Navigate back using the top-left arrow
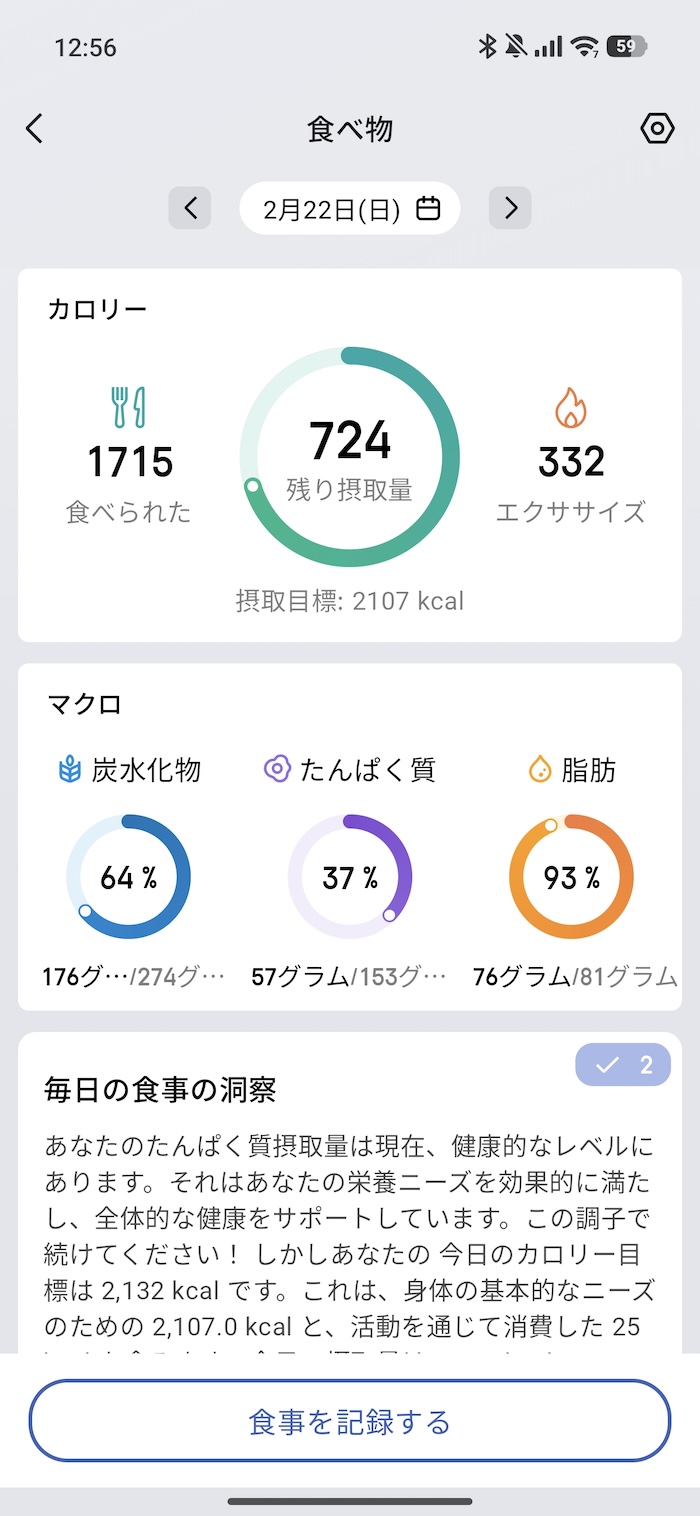This screenshot has width=700, height=1516. click(34, 129)
